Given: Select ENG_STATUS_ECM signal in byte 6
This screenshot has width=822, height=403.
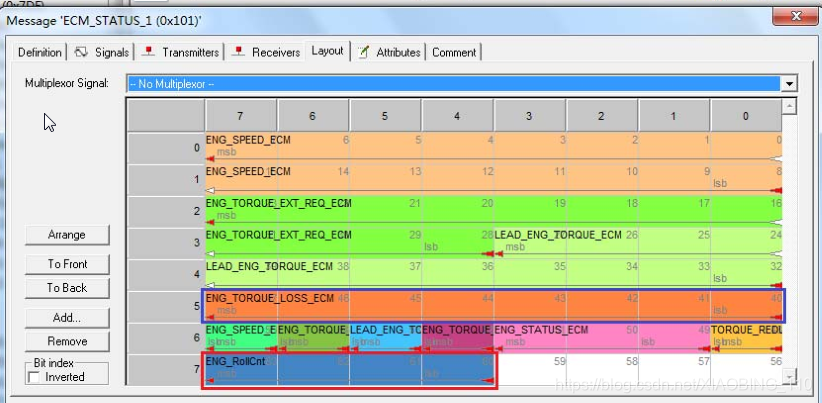Looking at the screenshot, I should pyautogui.click(x=602, y=338).
